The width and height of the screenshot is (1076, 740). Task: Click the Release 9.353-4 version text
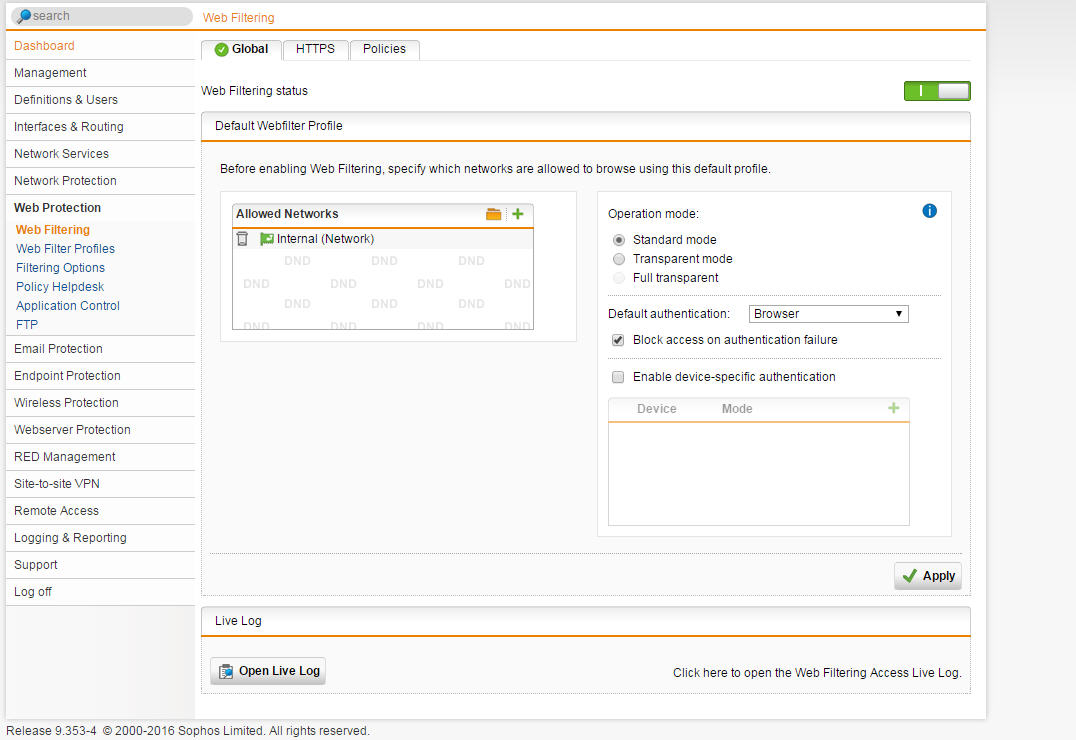[51, 731]
